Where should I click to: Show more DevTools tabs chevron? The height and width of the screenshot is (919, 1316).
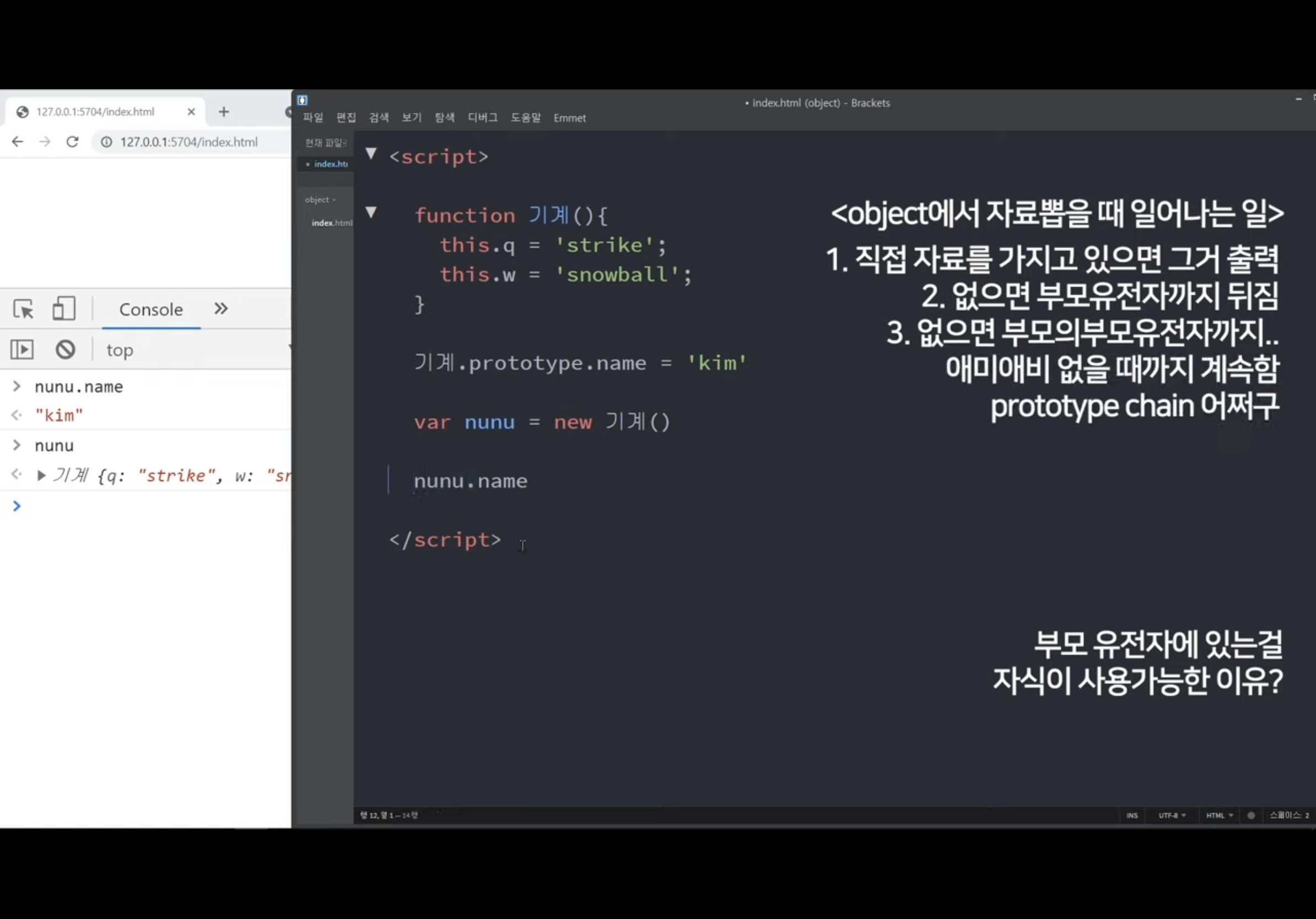(x=220, y=309)
